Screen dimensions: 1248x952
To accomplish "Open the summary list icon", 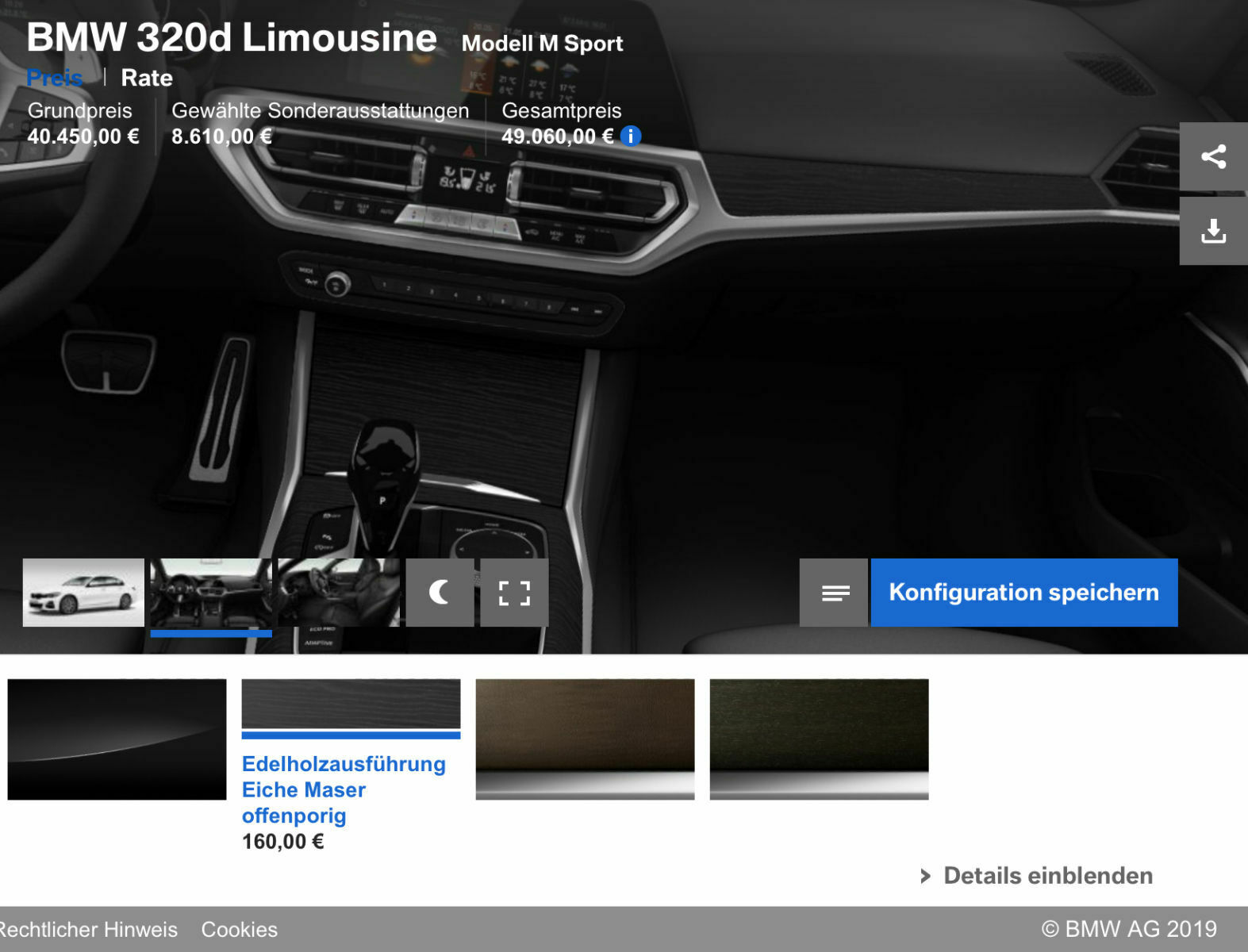I will 834,593.
